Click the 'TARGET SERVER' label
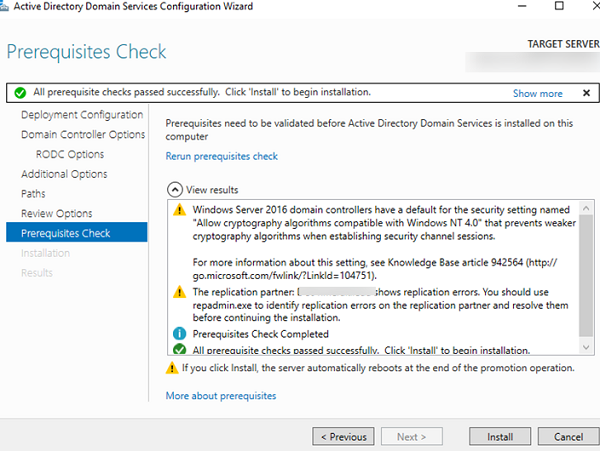Image resolution: width=600 pixels, height=451 pixels. point(563,44)
